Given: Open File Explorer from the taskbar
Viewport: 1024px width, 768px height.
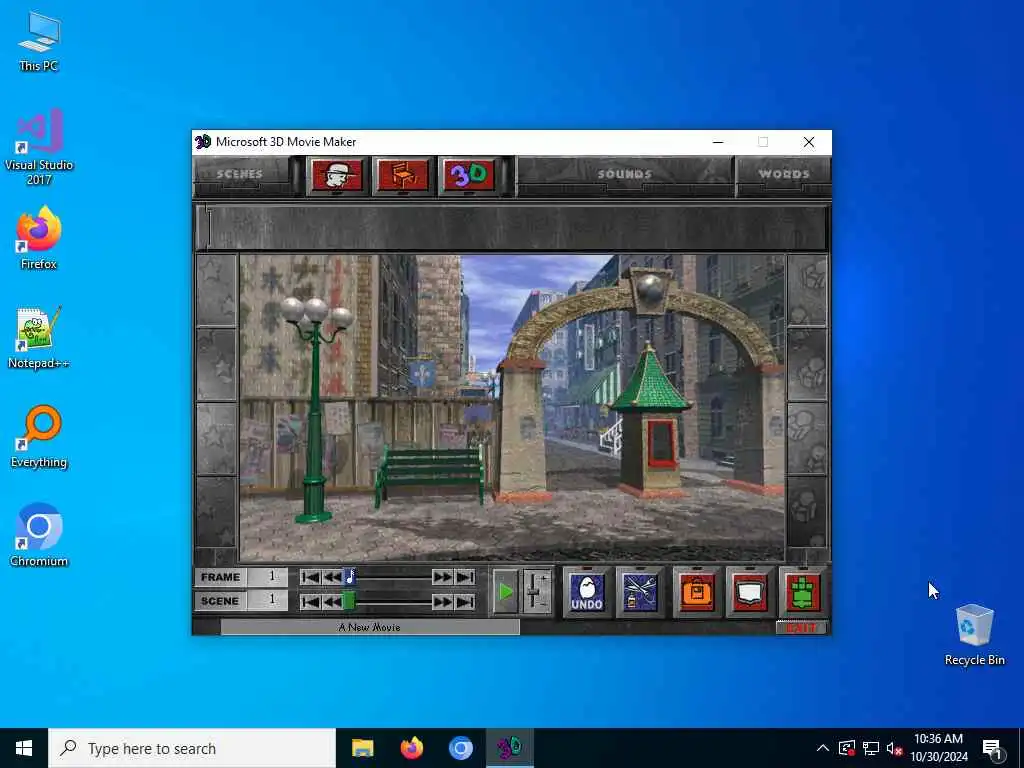Looking at the screenshot, I should (x=362, y=748).
